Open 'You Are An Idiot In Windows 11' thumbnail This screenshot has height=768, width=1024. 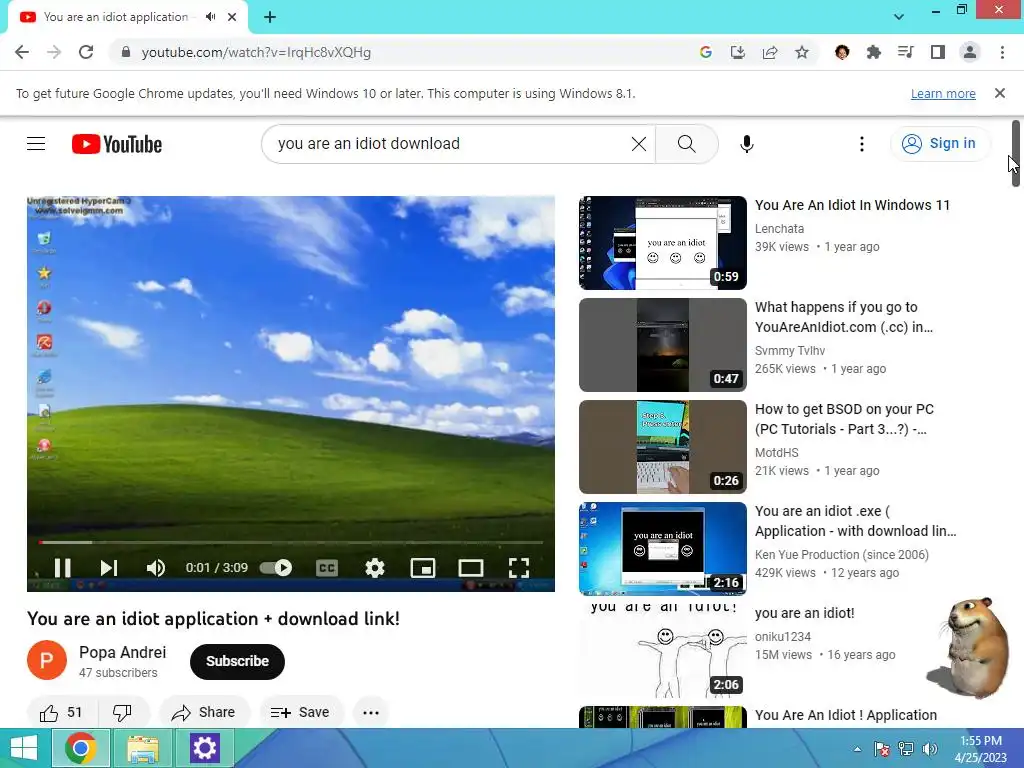click(662, 243)
